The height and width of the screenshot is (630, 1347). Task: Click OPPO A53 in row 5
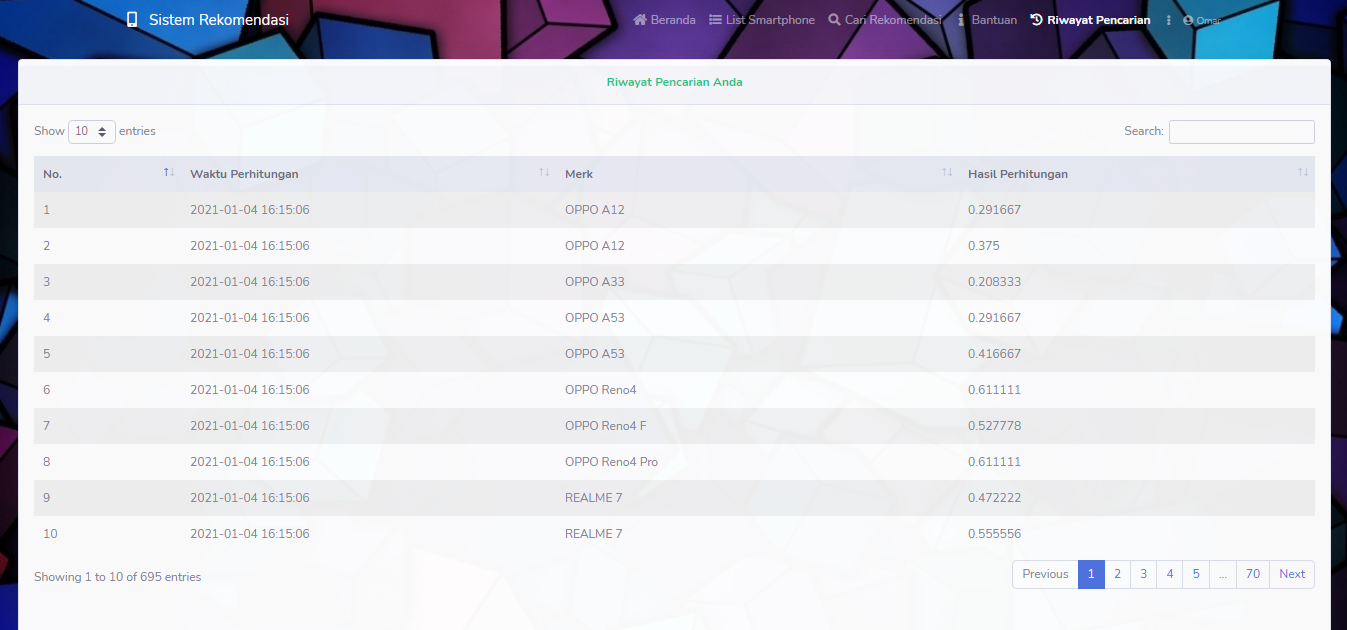tap(594, 354)
